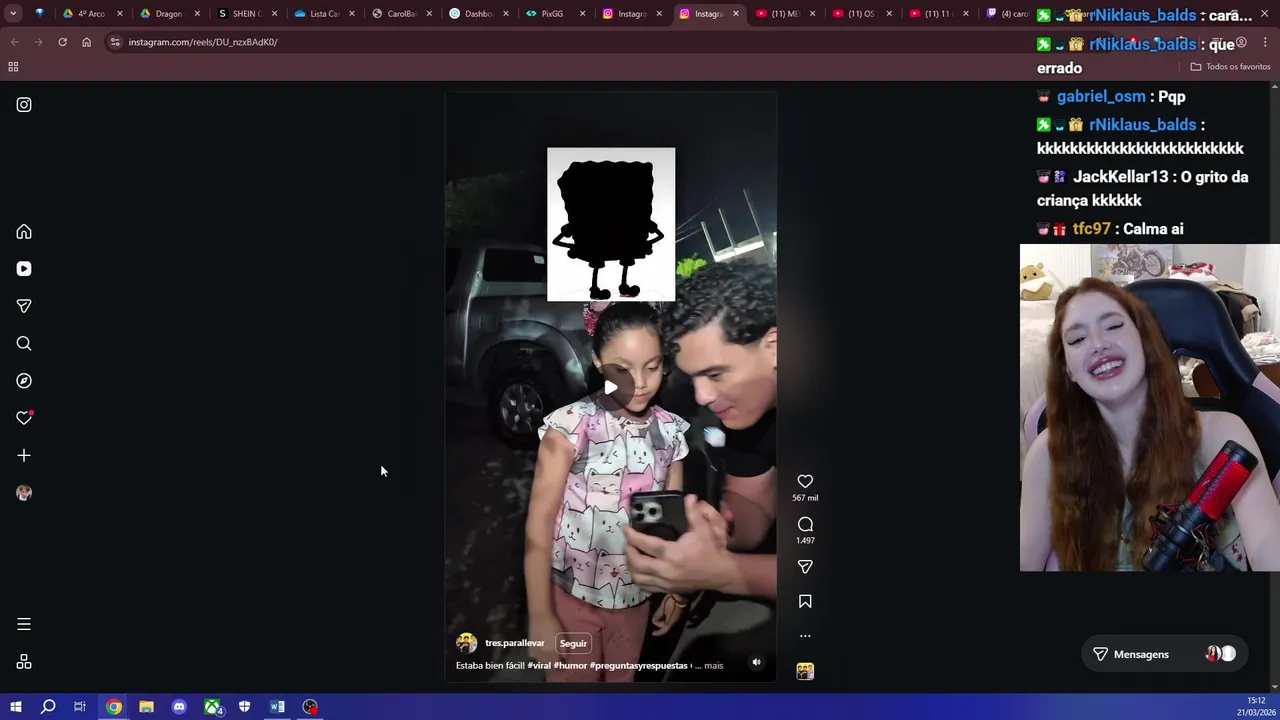Image resolution: width=1280 pixels, height=720 pixels.
Task: Save the reel with bookmark icon
Action: click(x=805, y=601)
